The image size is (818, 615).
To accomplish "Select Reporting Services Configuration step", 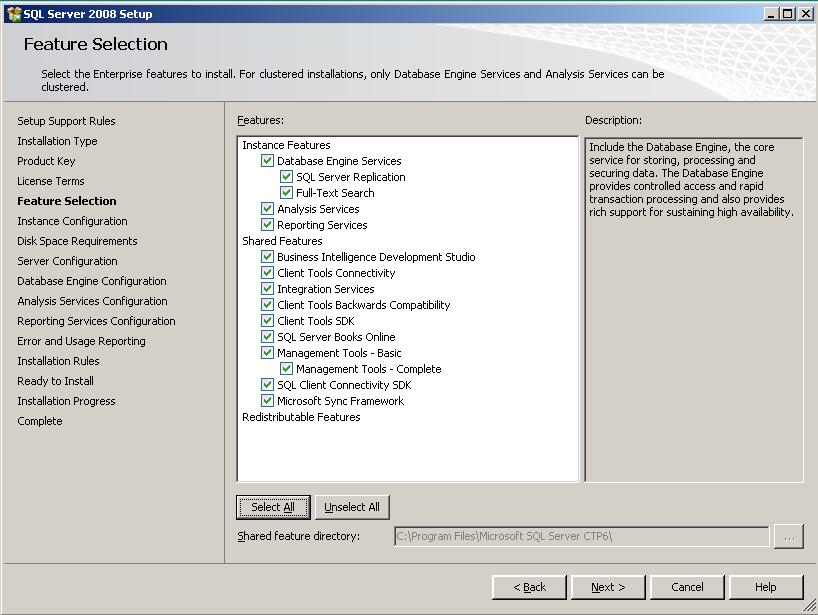I will pyautogui.click(x=96, y=321).
